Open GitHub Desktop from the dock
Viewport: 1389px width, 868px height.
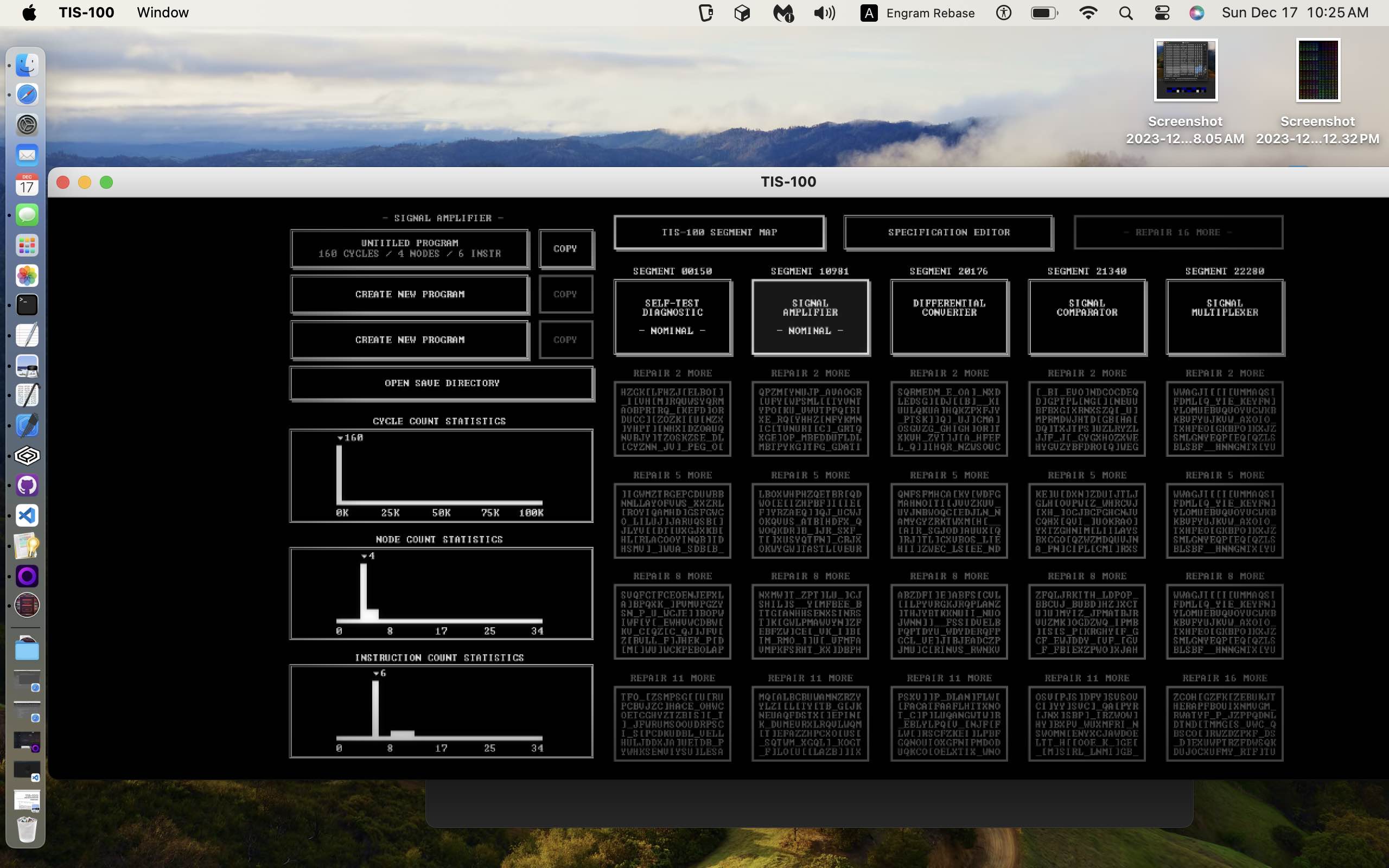click(27, 486)
